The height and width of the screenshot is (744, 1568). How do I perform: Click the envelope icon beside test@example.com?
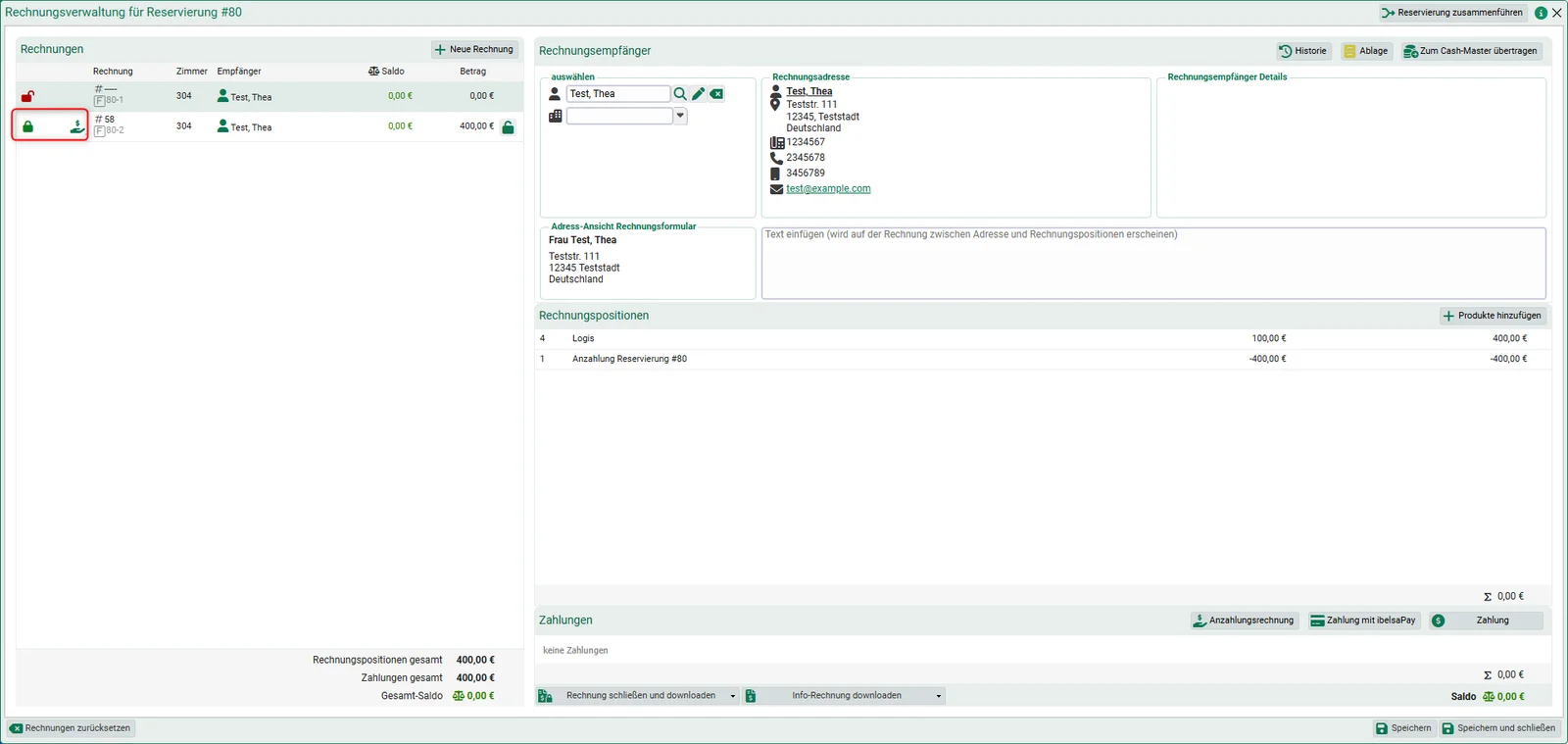click(776, 189)
